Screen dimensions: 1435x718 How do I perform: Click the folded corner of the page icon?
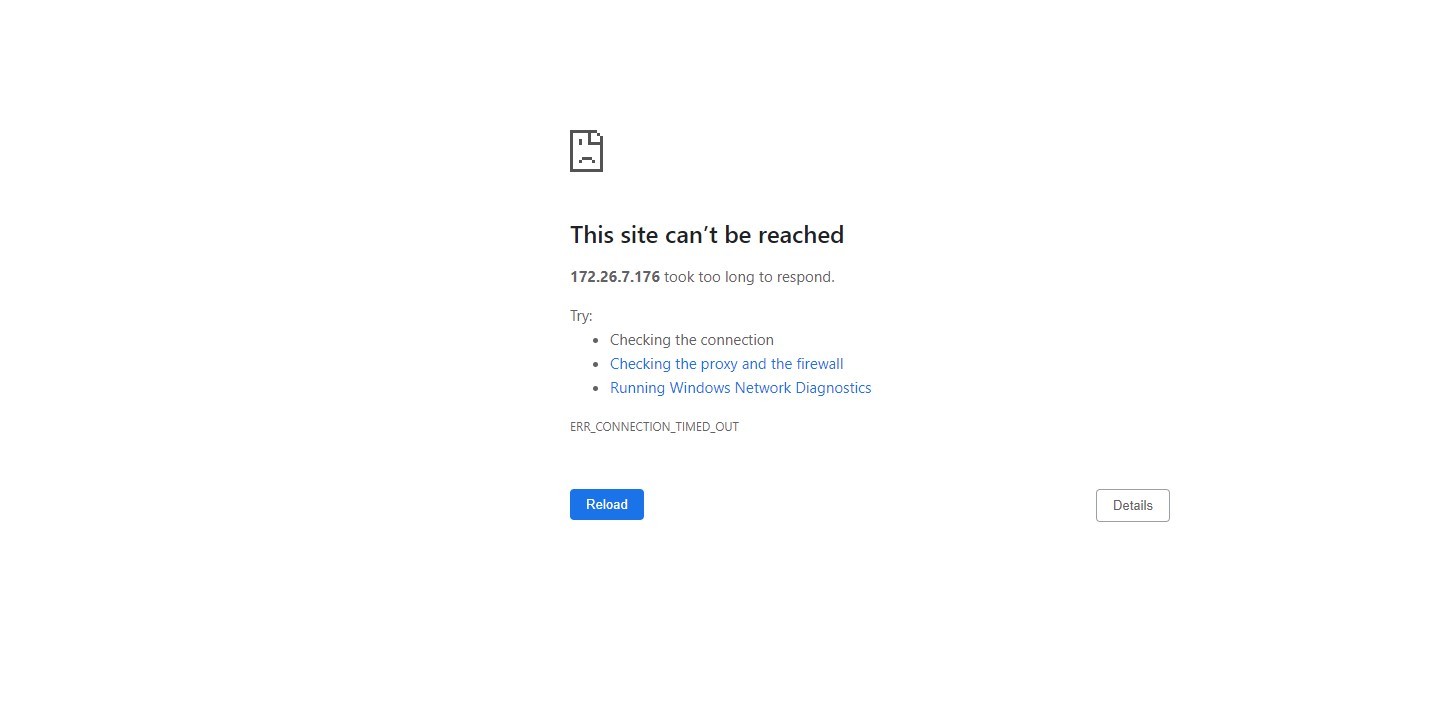click(597, 137)
